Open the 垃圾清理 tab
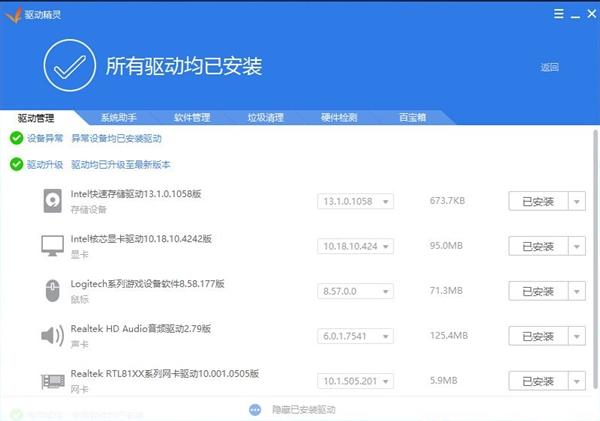 (x=266, y=117)
